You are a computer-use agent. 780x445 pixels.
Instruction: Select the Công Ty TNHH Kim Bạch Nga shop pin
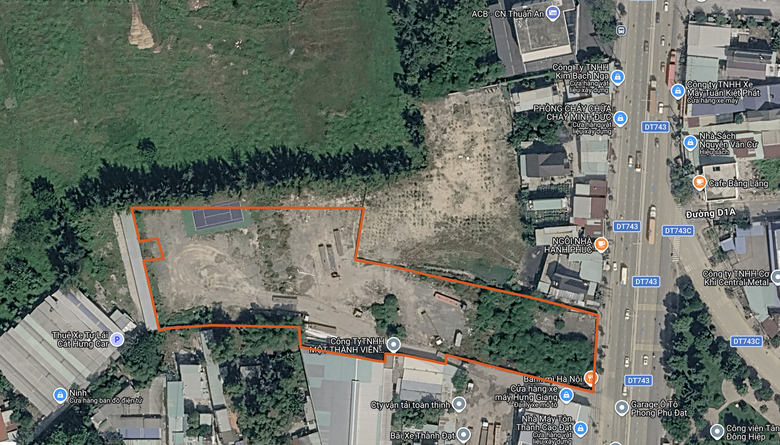pyautogui.click(x=618, y=78)
